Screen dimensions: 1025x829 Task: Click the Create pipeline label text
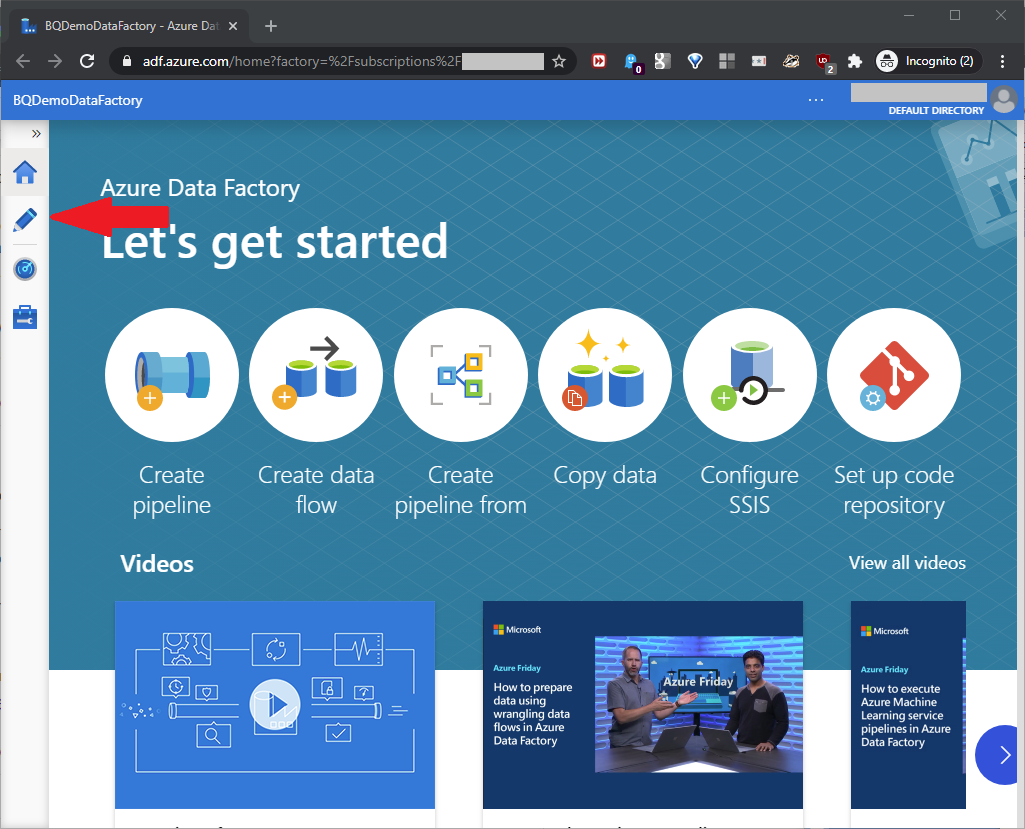(171, 490)
